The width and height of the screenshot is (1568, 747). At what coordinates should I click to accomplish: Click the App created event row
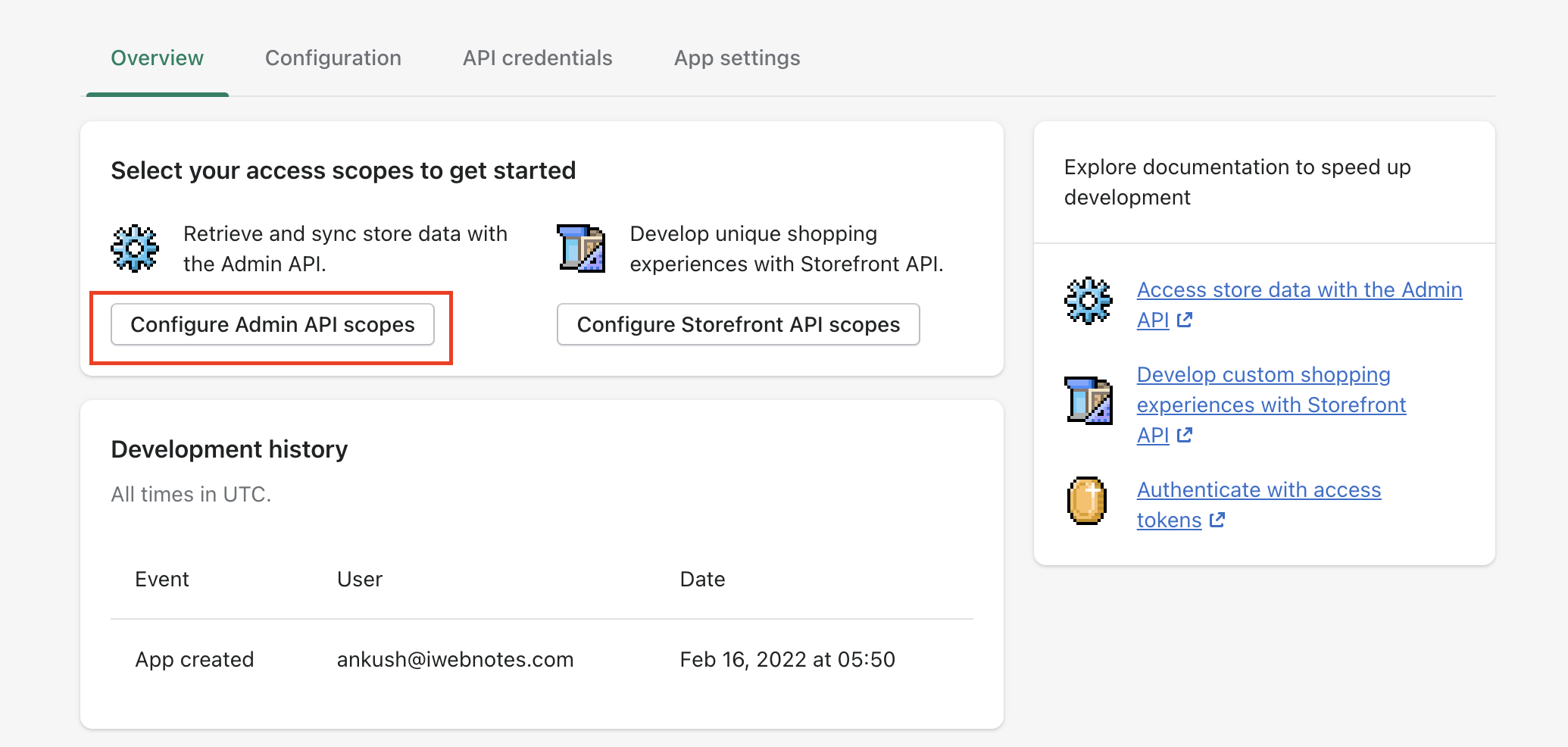pyautogui.click(x=195, y=660)
